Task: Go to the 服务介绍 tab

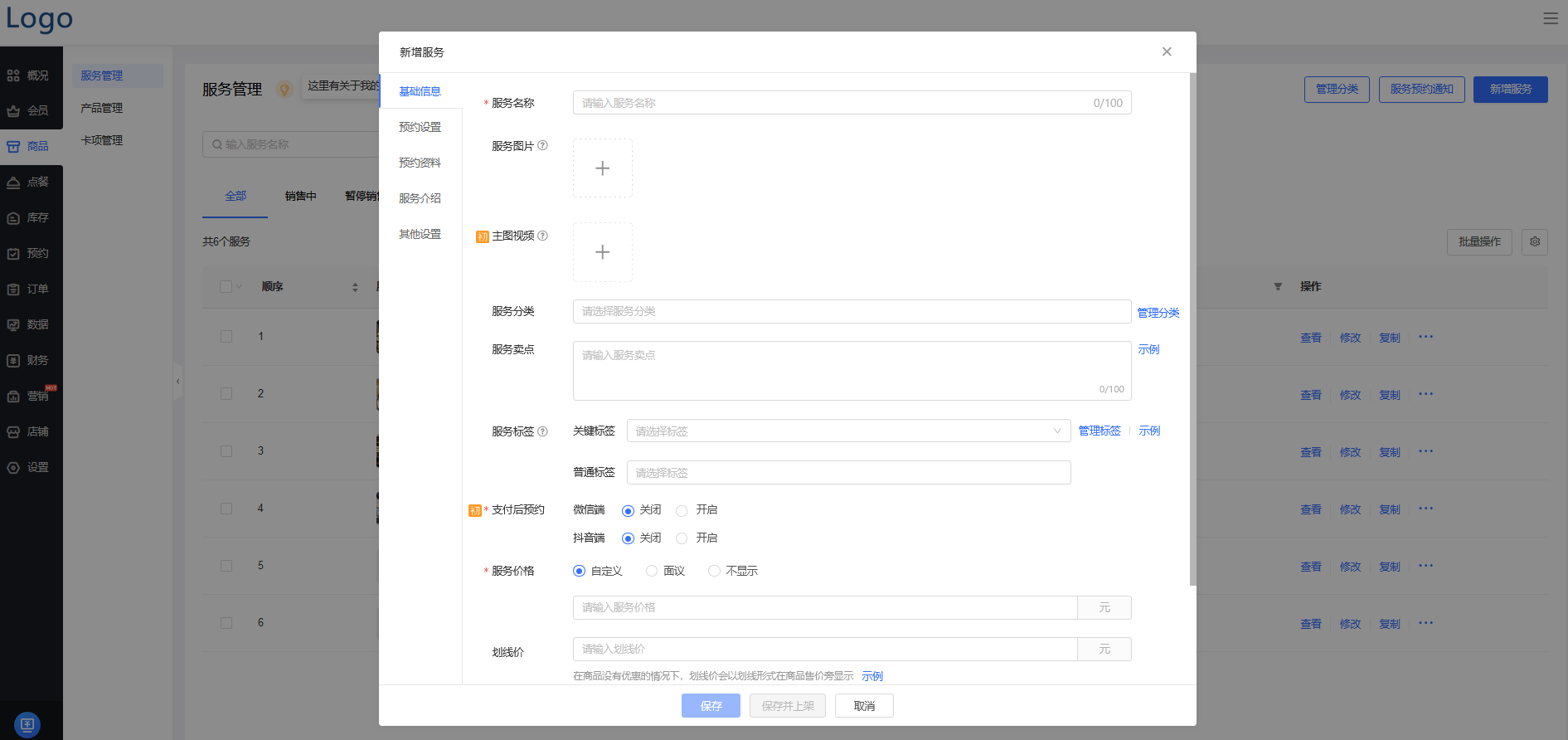Action: click(420, 198)
